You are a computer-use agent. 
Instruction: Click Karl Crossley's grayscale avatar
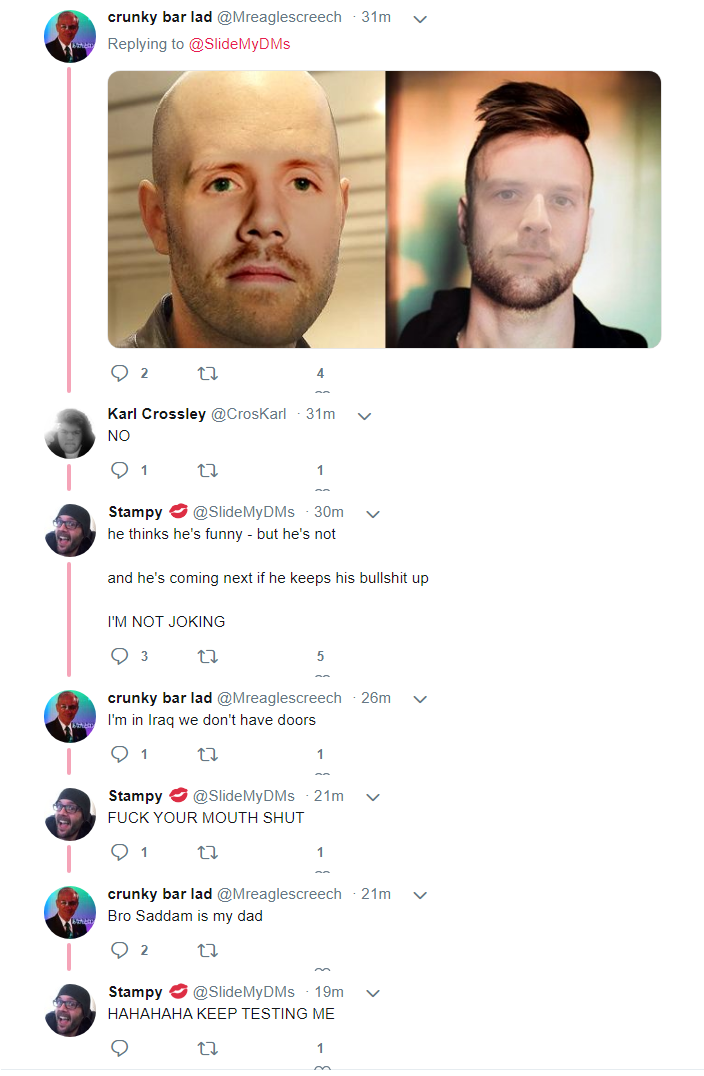point(70,434)
